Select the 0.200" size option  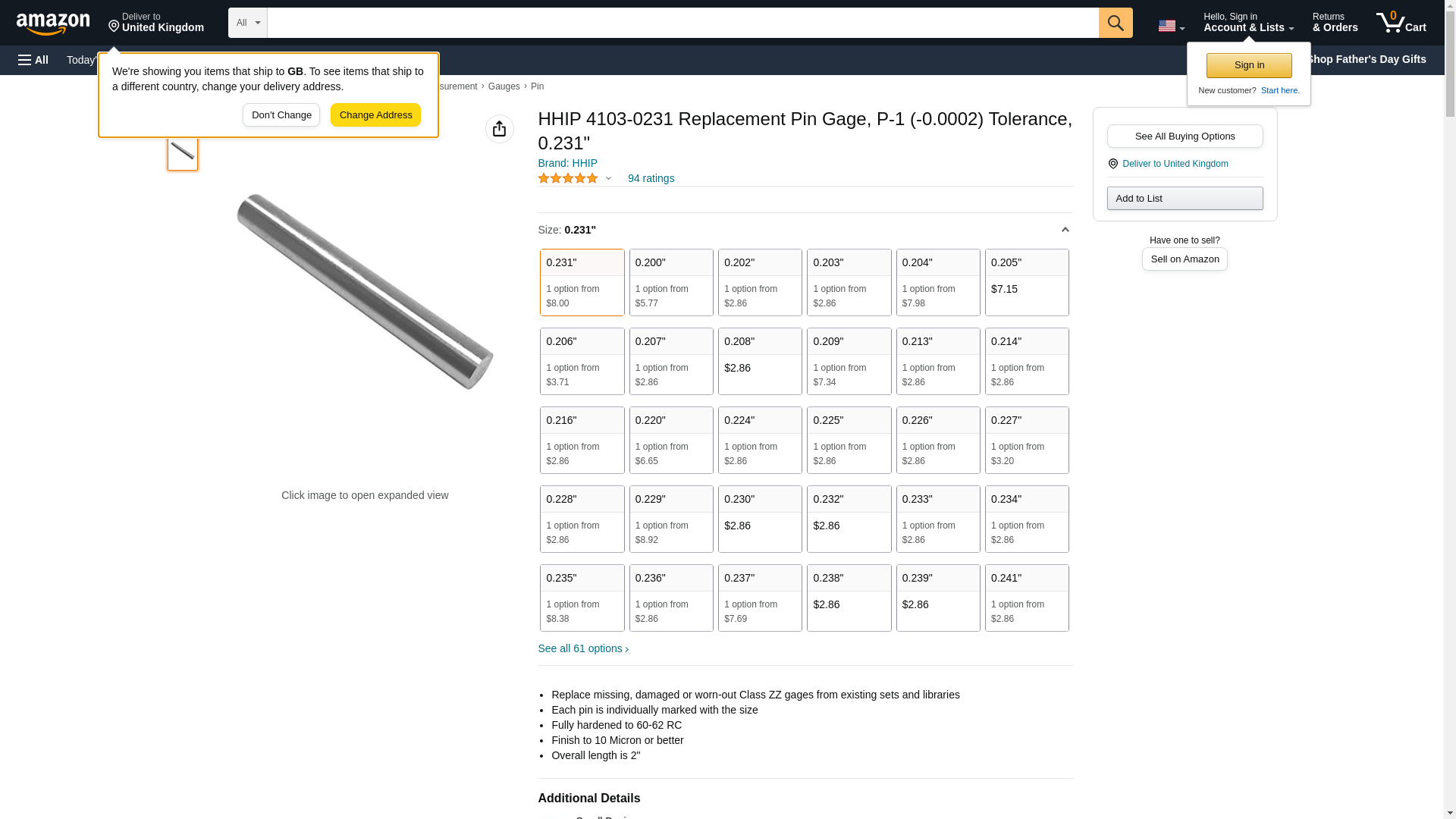click(x=670, y=282)
